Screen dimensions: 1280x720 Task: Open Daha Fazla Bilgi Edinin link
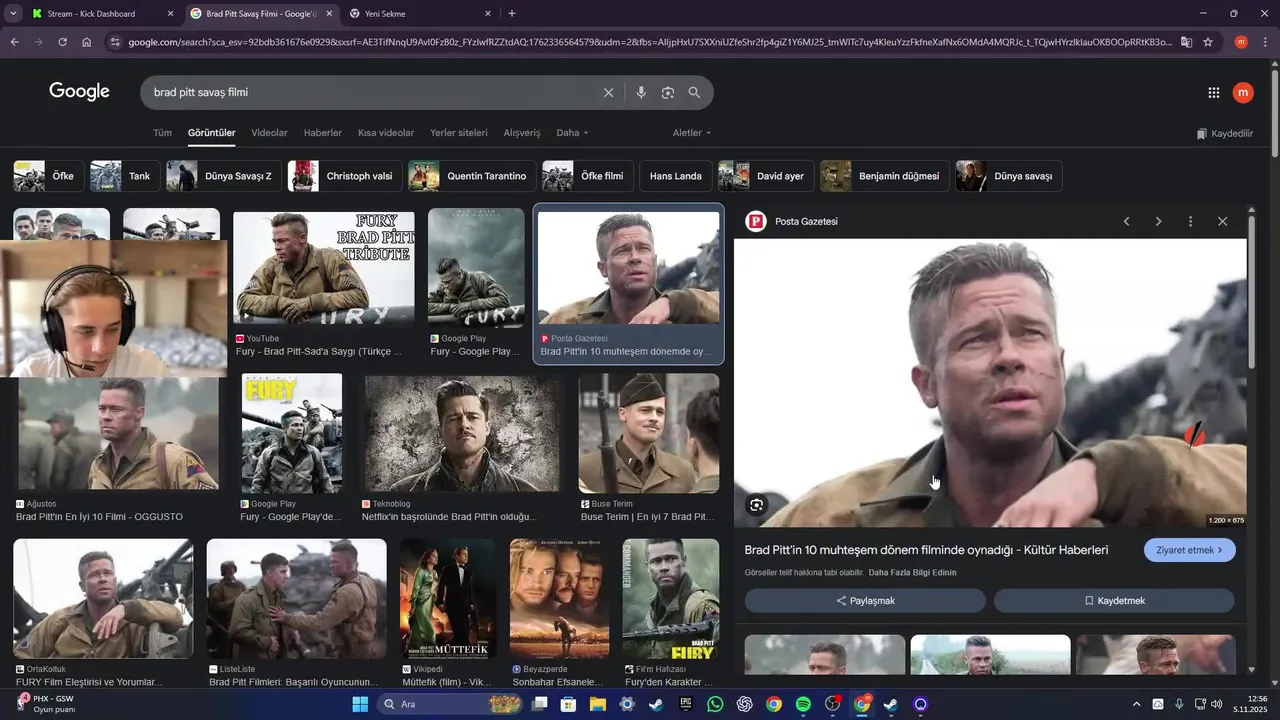[x=912, y=573]
